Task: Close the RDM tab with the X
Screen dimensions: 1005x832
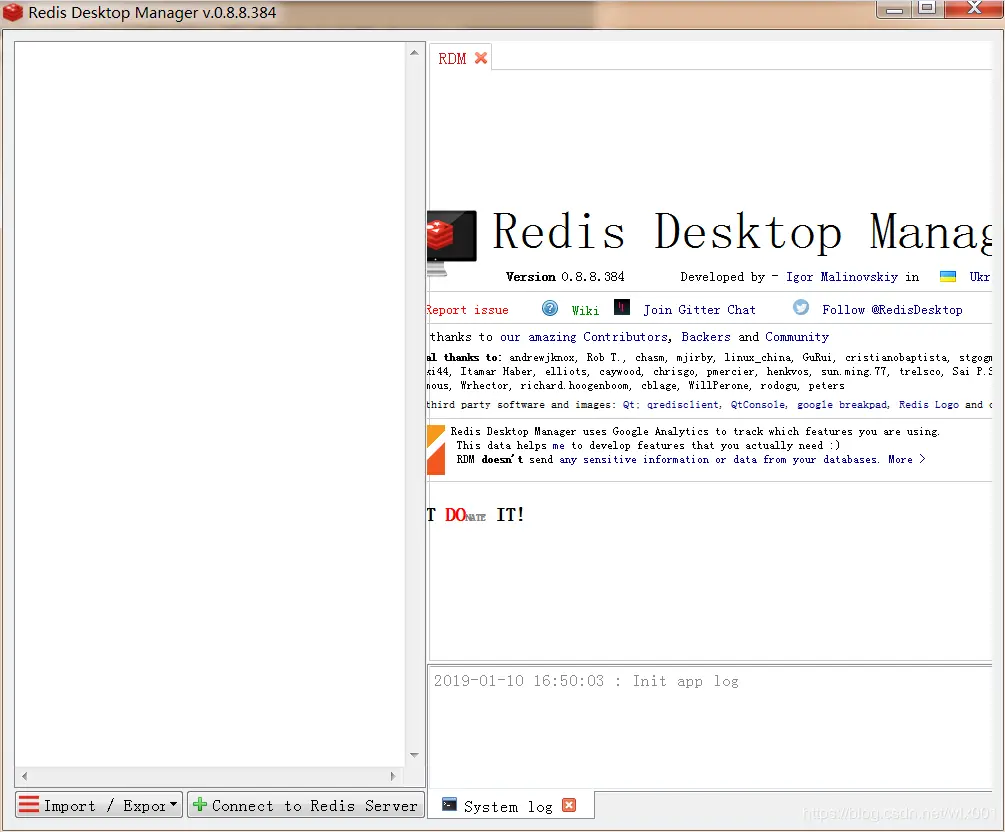Action: (481, 58)
